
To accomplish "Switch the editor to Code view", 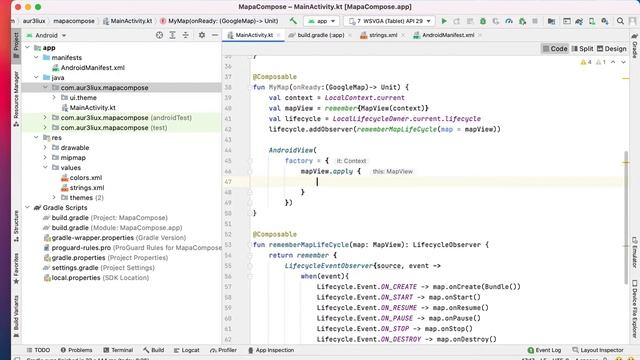I will pyautogui.click(x=555, y=49).
